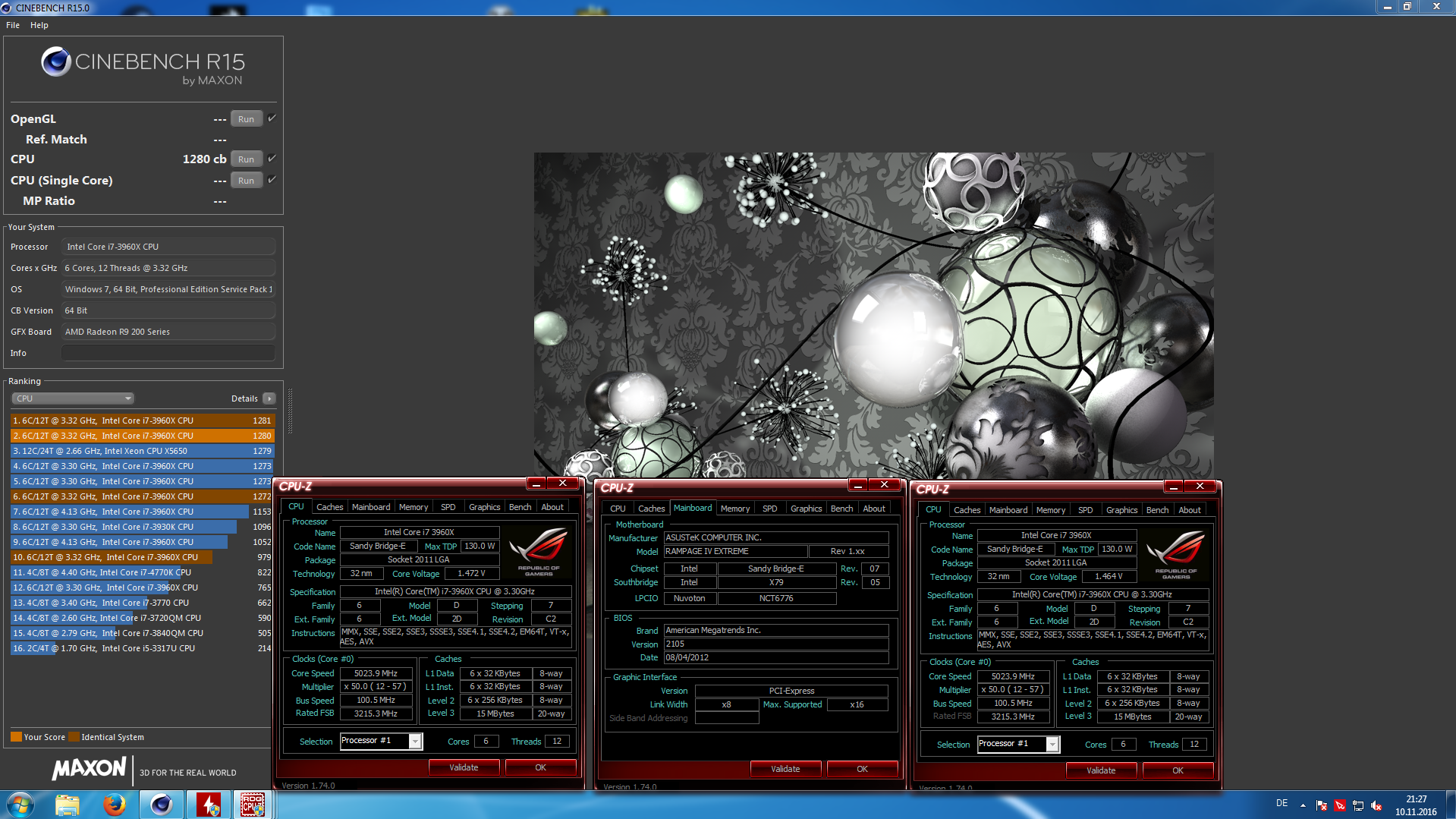Click the rendered spheres benchmark image
Viewport: 1456px width, 819px height.
click(x=873, y=315)
